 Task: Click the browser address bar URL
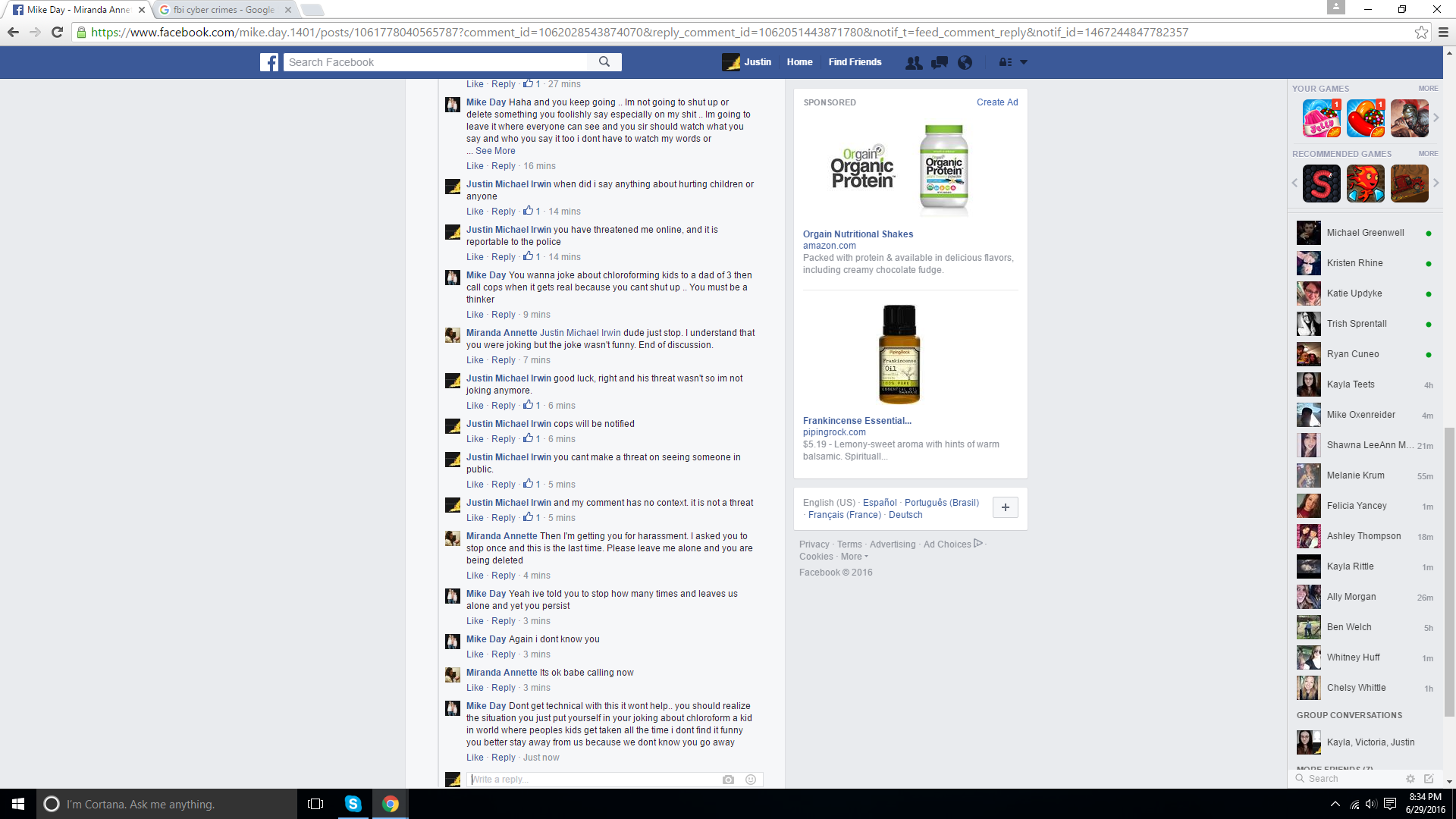[639, 33]
